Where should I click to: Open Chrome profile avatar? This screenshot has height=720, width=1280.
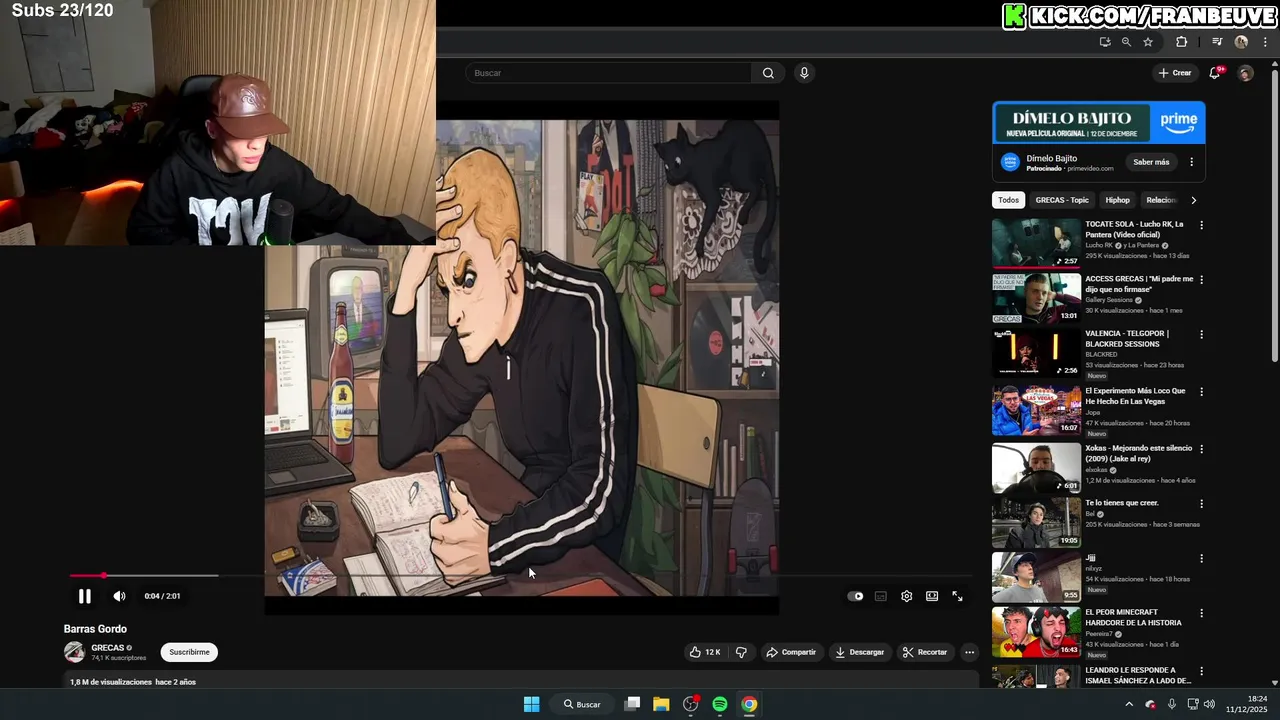[x=1241, y=42]
